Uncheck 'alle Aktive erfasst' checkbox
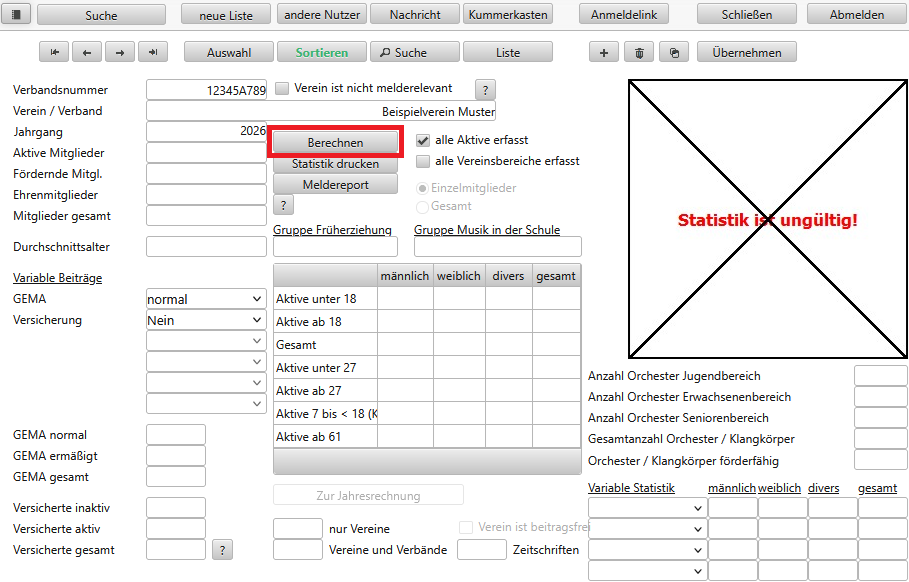This screenshot has height=582, width=909. click(x=423, y=141)
